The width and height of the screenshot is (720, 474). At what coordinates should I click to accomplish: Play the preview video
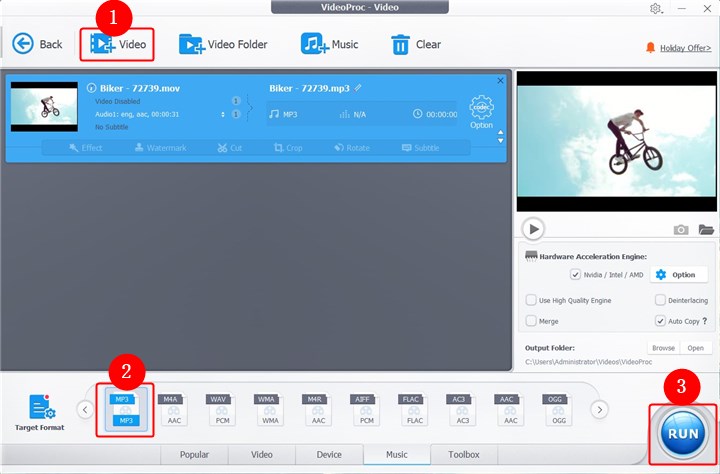tap(533, 229)
